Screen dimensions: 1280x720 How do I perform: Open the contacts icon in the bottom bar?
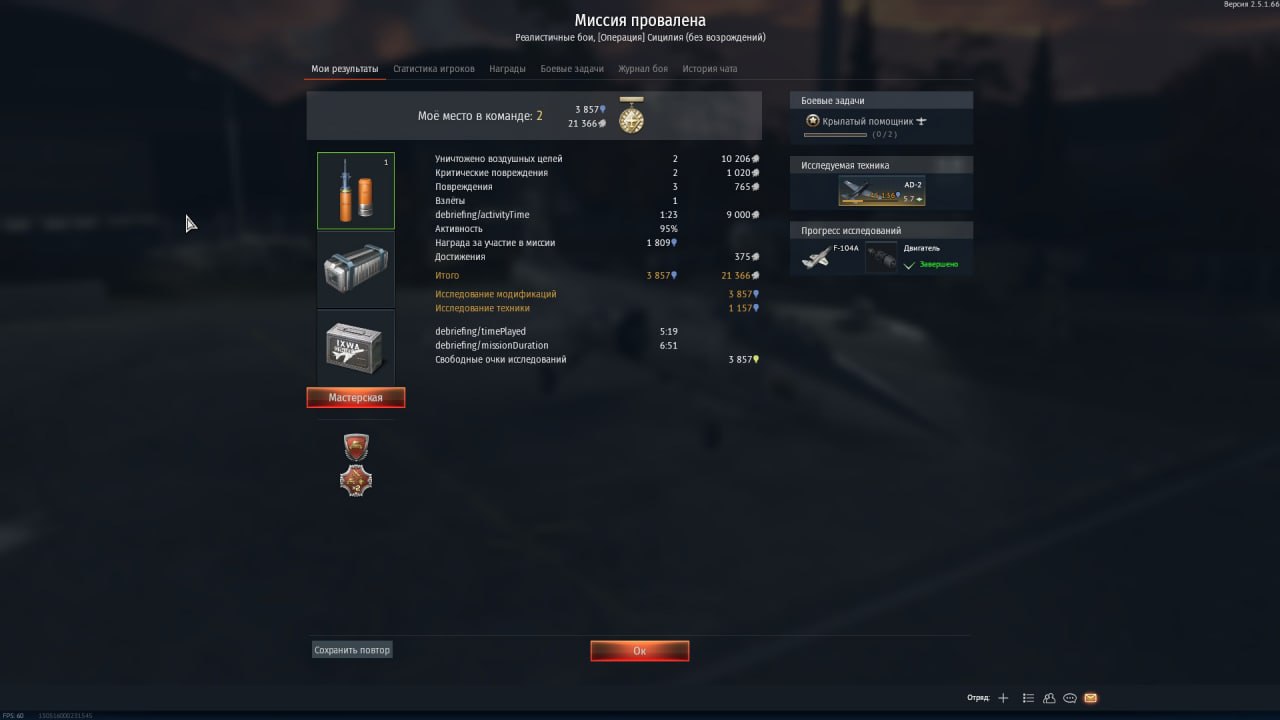pos(1049,698)
